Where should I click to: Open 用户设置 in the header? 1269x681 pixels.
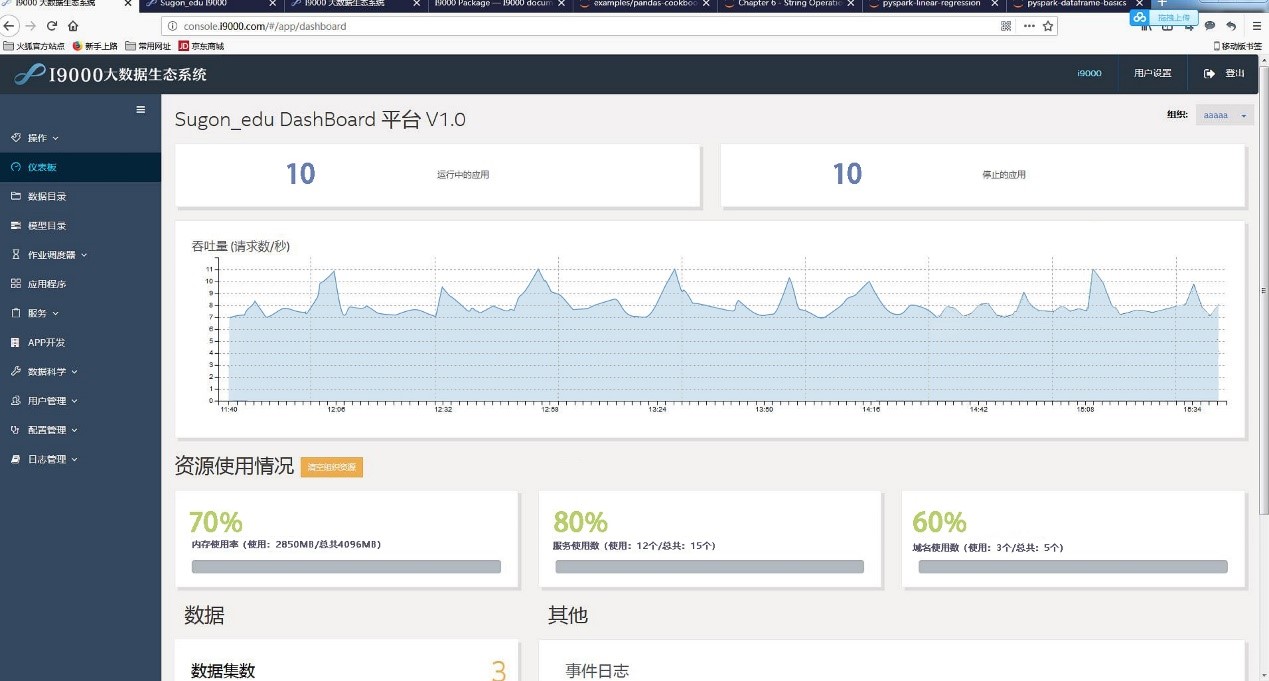click(1152, 73)
